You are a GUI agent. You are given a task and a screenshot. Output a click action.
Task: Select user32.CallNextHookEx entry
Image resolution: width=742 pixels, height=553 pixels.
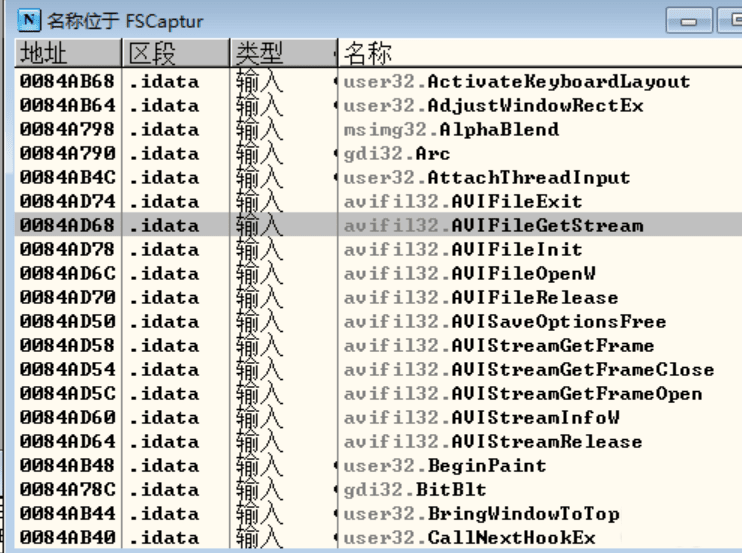coord(469,538)
